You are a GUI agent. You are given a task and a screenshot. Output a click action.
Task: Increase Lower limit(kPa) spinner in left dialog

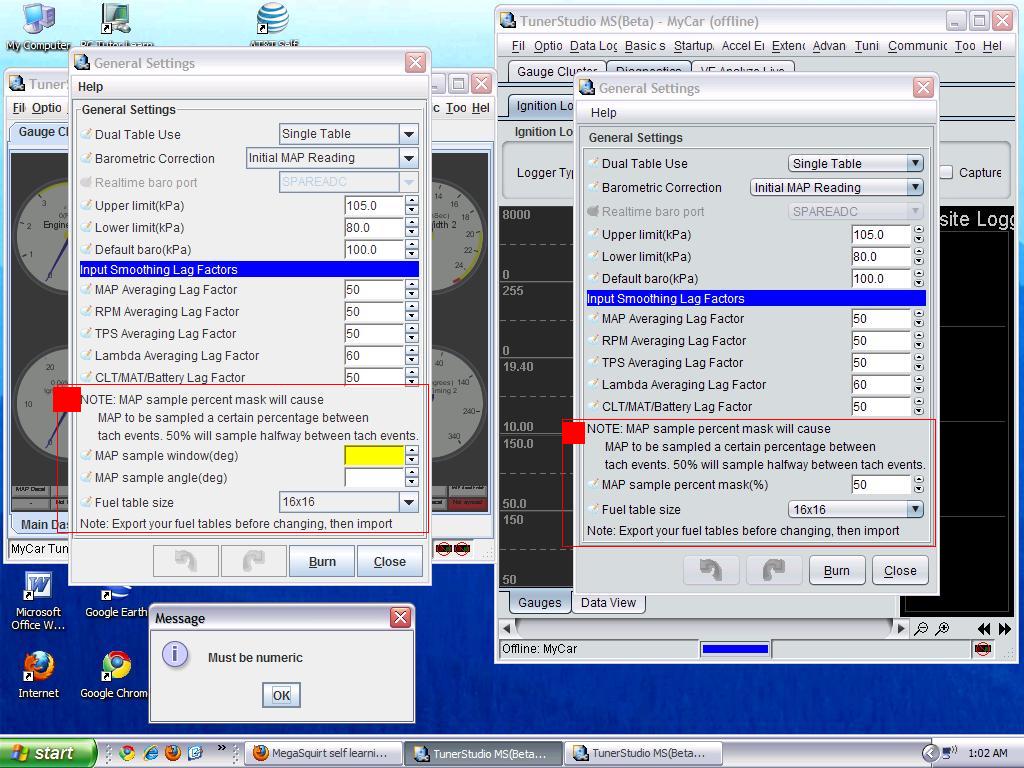(411, 222)
